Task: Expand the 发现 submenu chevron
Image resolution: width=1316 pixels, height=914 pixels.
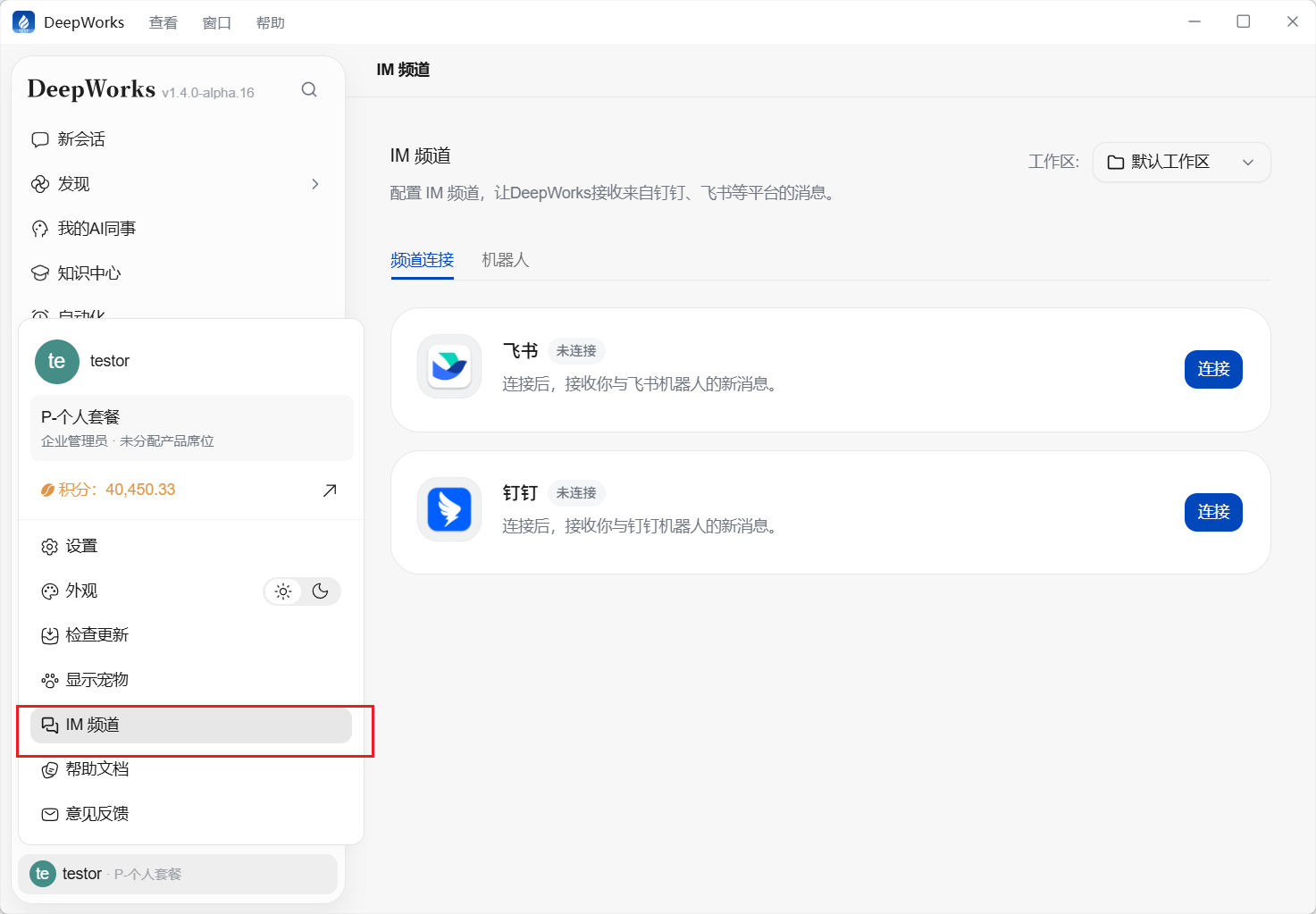Action: pyautogui.click(x=314, y=184)
